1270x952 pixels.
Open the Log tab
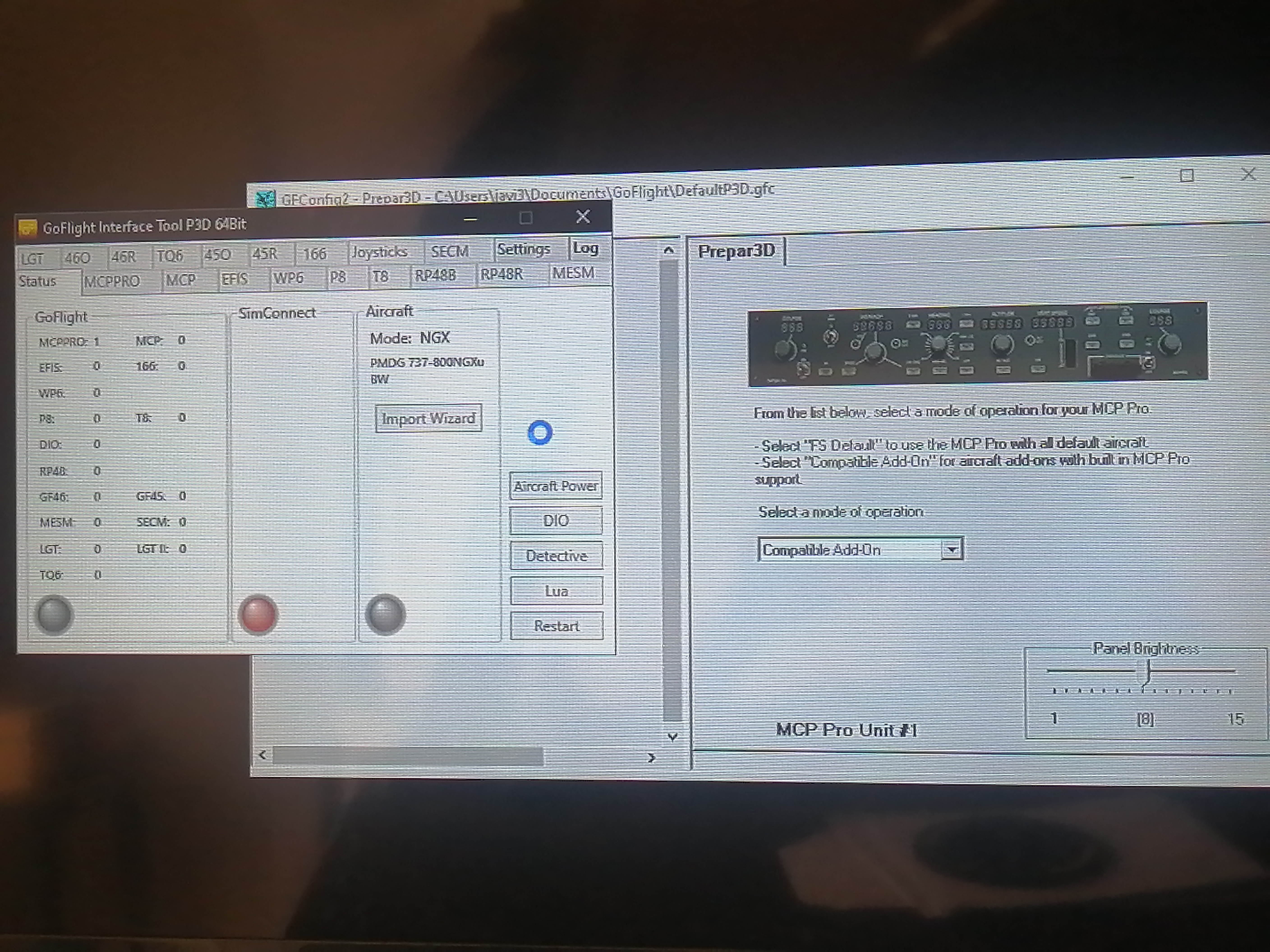point(586,248)
